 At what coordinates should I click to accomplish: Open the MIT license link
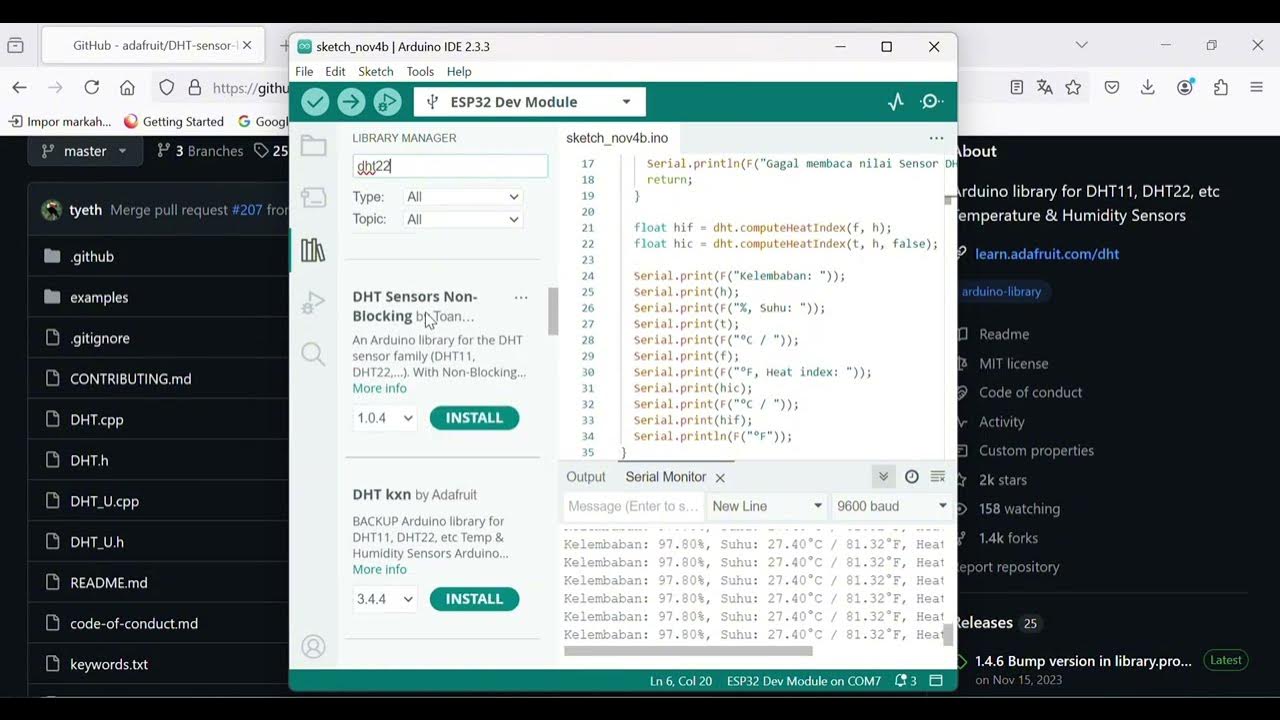[1014, 363]
